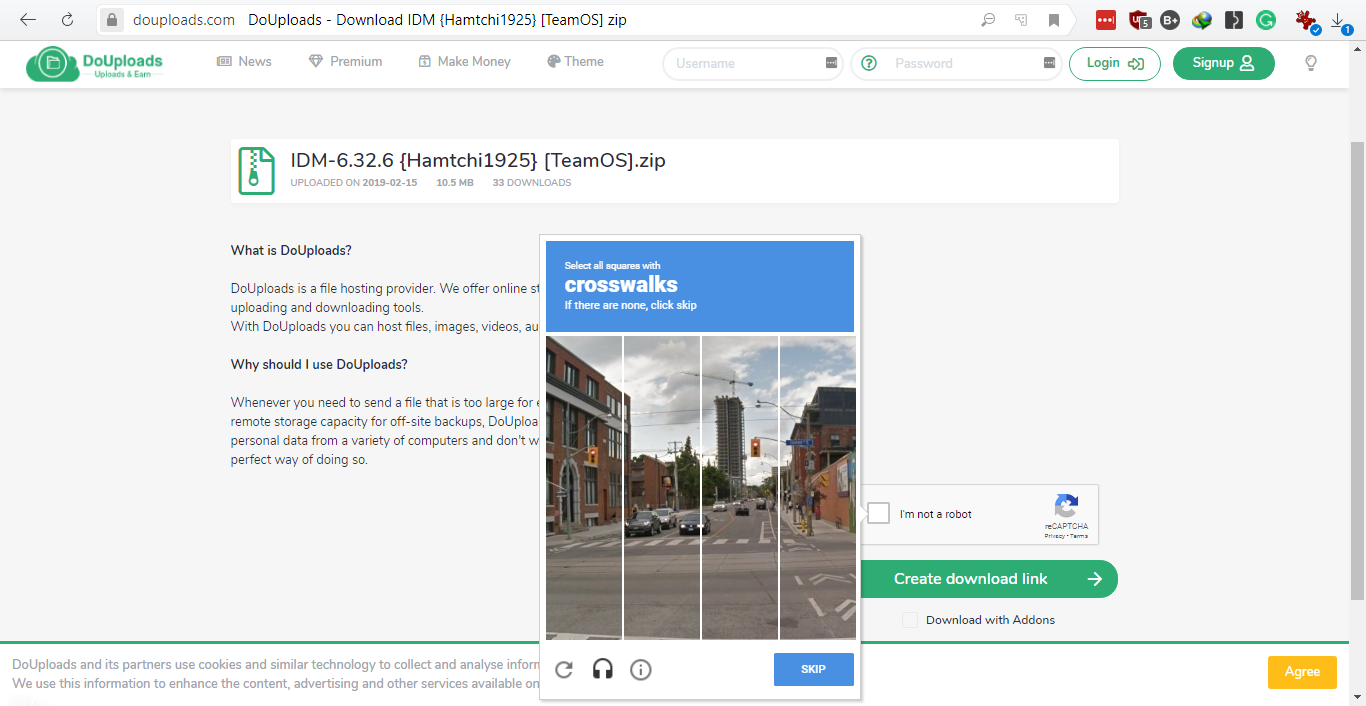This screenshot has width=1366, height=706.
Task: Open the browser downloads arrow icon
Action: (1338, 20)
